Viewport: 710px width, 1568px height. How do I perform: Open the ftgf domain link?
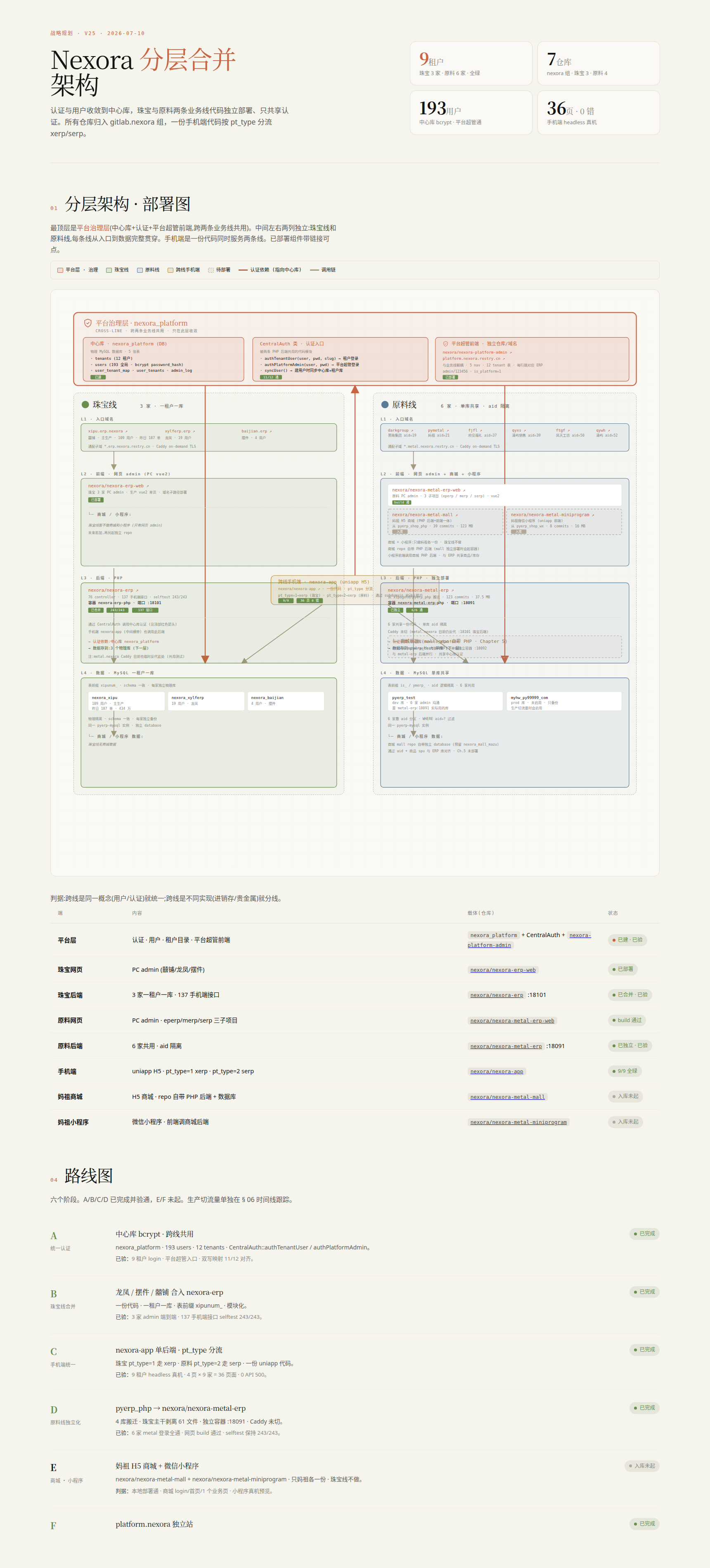coord(562,430)
